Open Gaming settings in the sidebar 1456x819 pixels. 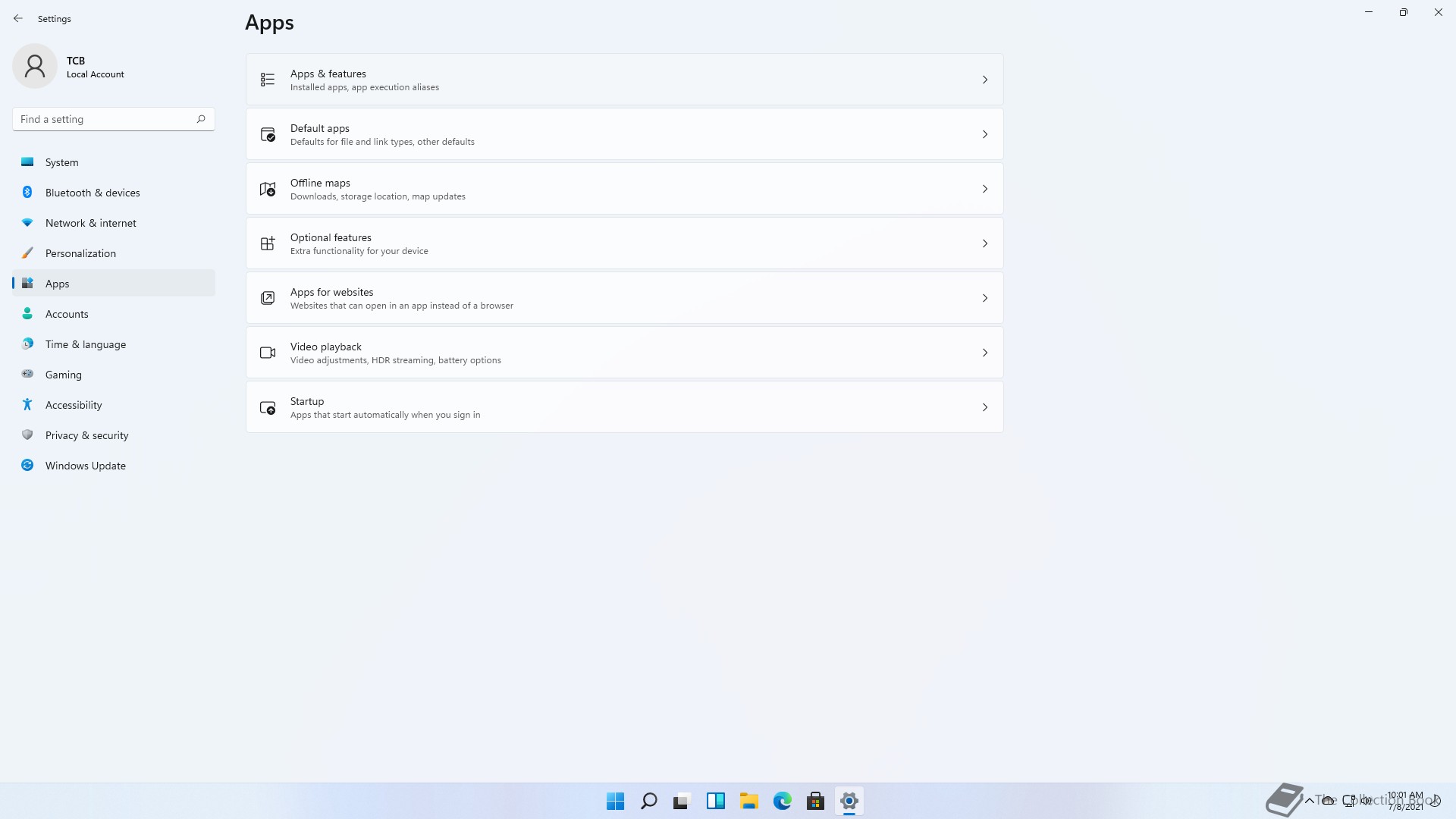[x=114, y=375]
